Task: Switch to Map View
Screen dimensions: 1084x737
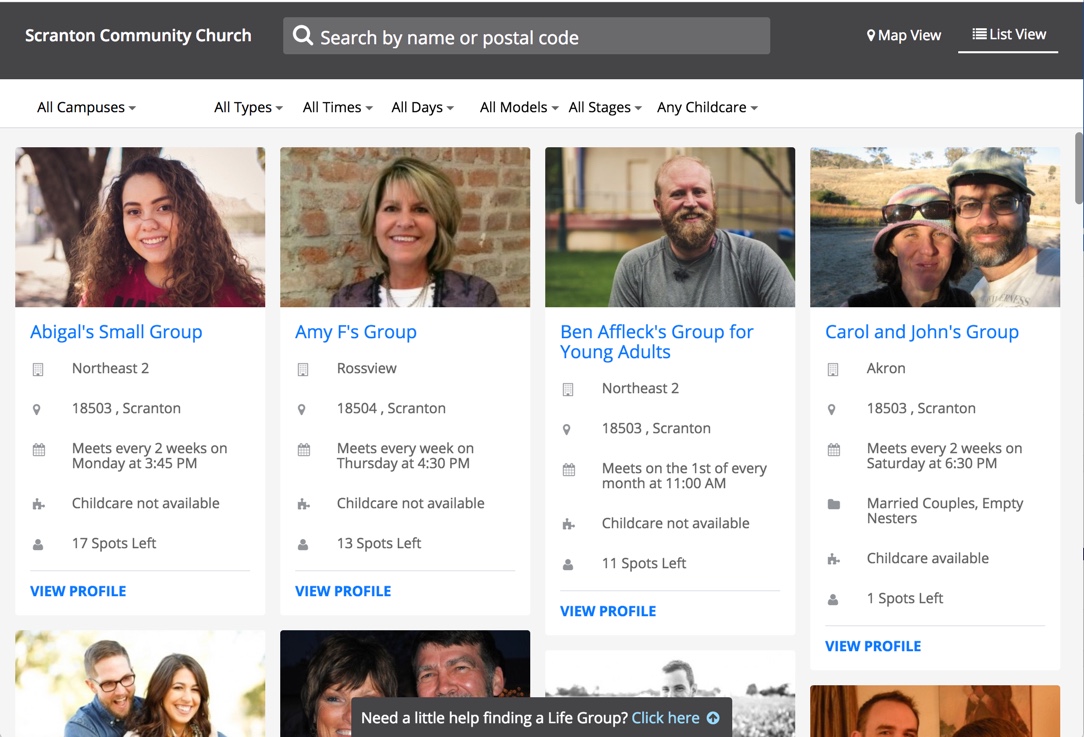Action: point(904,35)
